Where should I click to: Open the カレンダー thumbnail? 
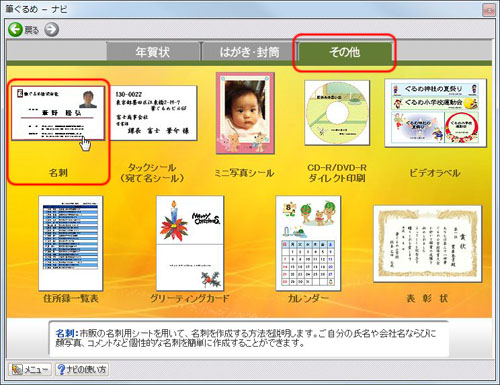coord(308,243)
